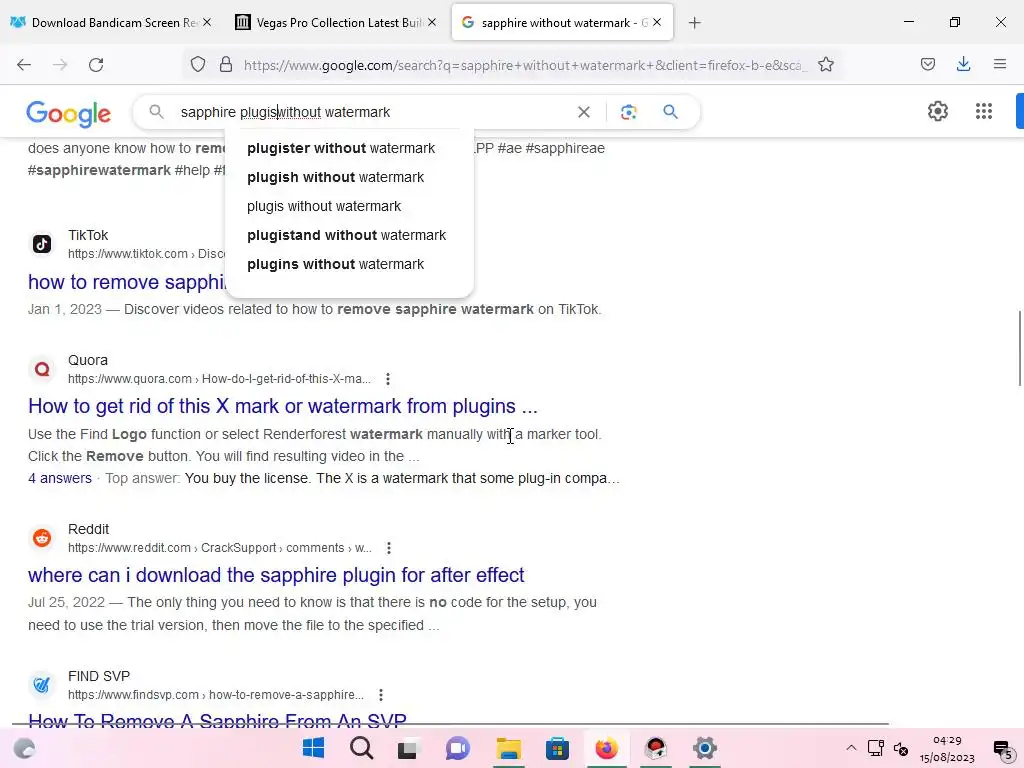Click the Reddit result URL text
Image resolution: width=1024 pixels, height=768 pixels.
219,548
